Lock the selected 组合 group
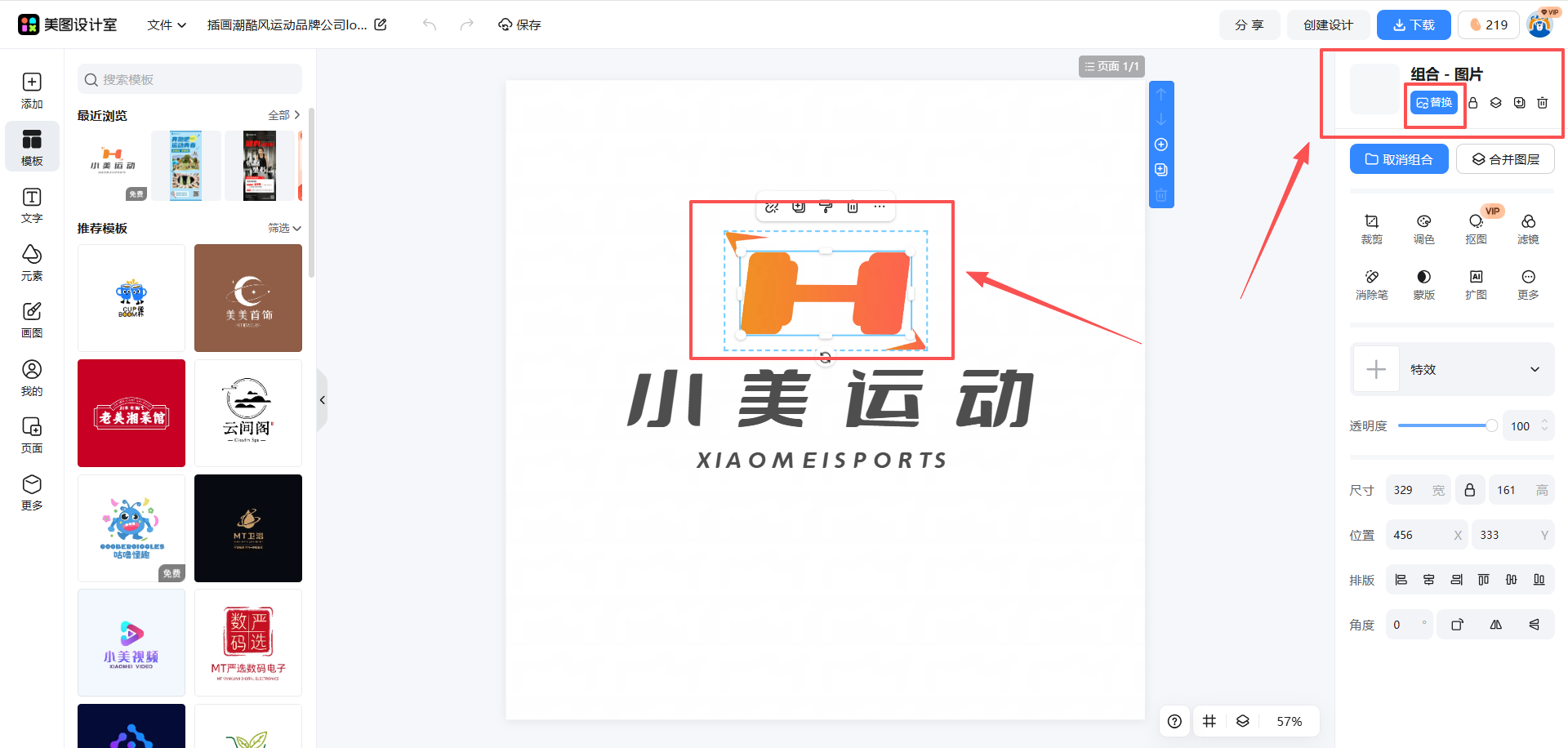Viewport: 1568px width, 748px height. [x=1473, y=103]
